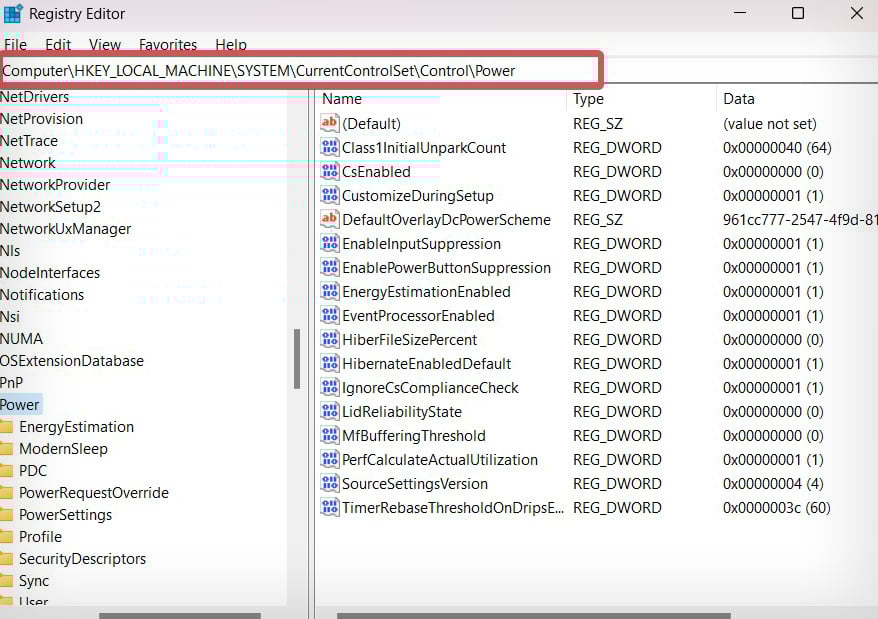The image size is (878, 619).
Task: Select the Network key in the tree
Action: (x=27, y=163)
